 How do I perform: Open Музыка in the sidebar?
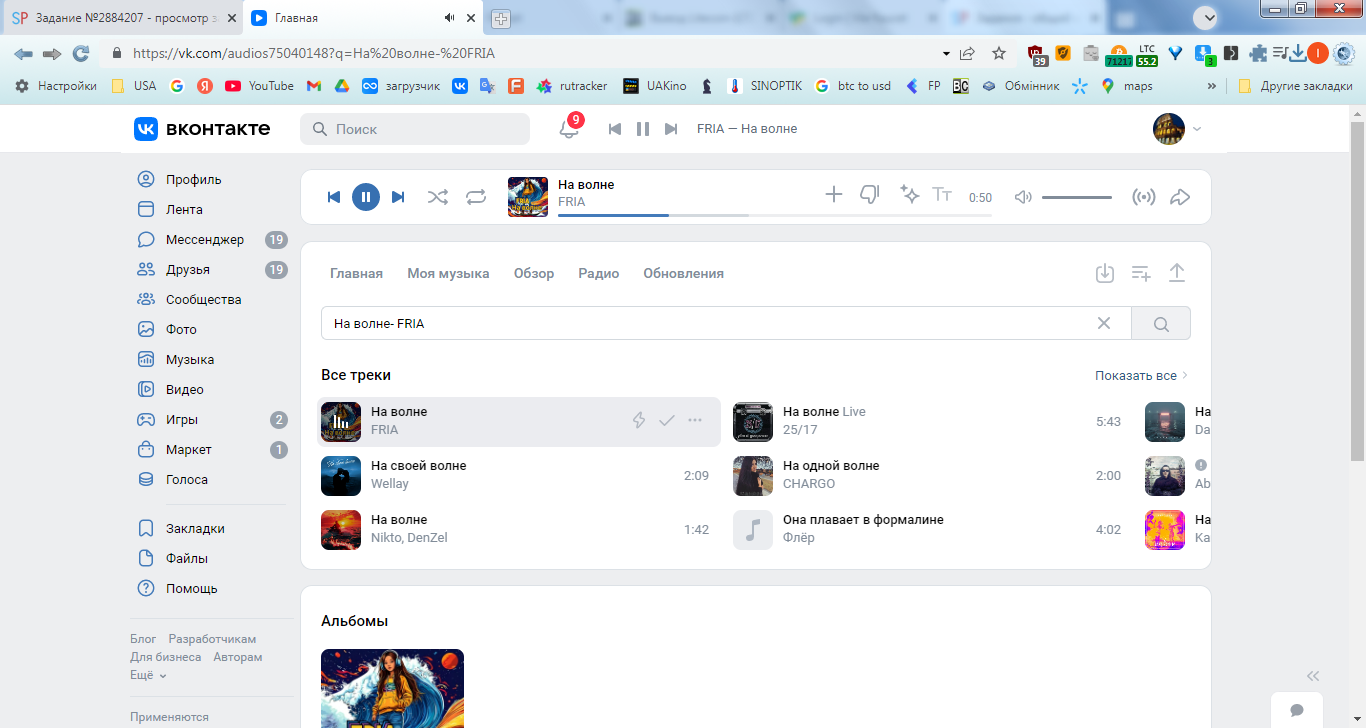click(x=190, y=360)
